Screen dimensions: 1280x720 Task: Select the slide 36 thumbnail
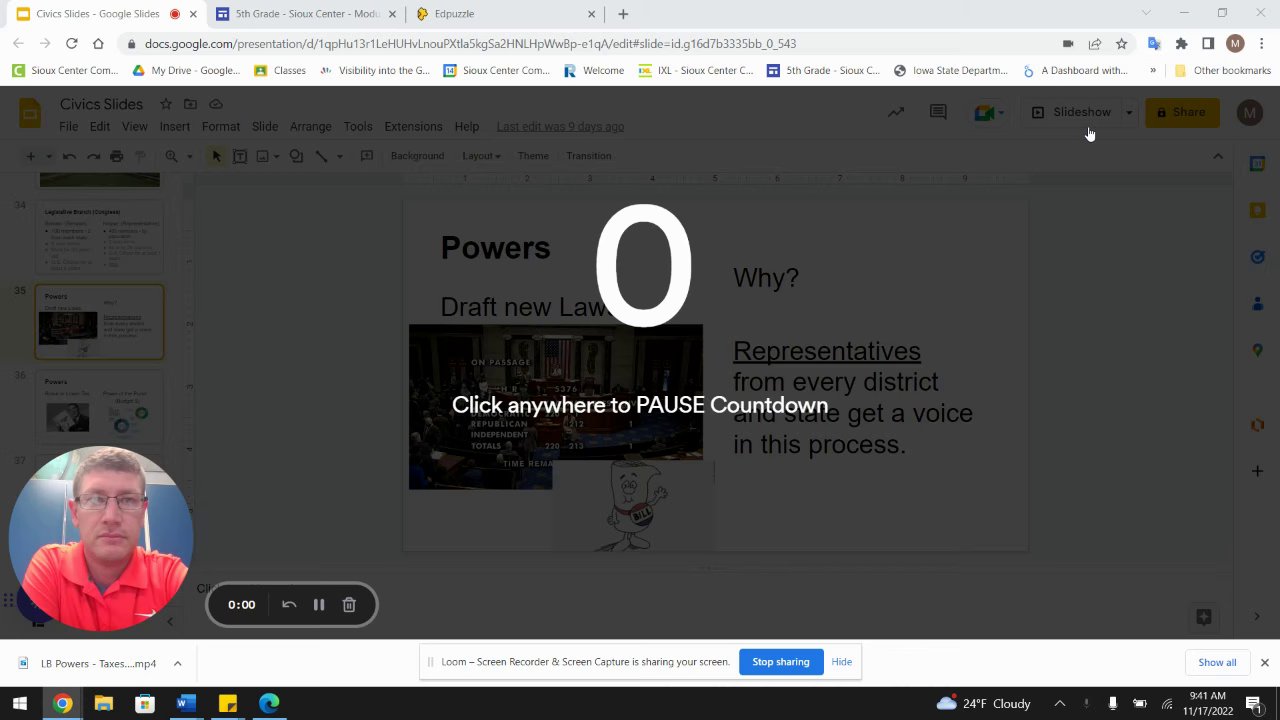[x=100, y=406]
